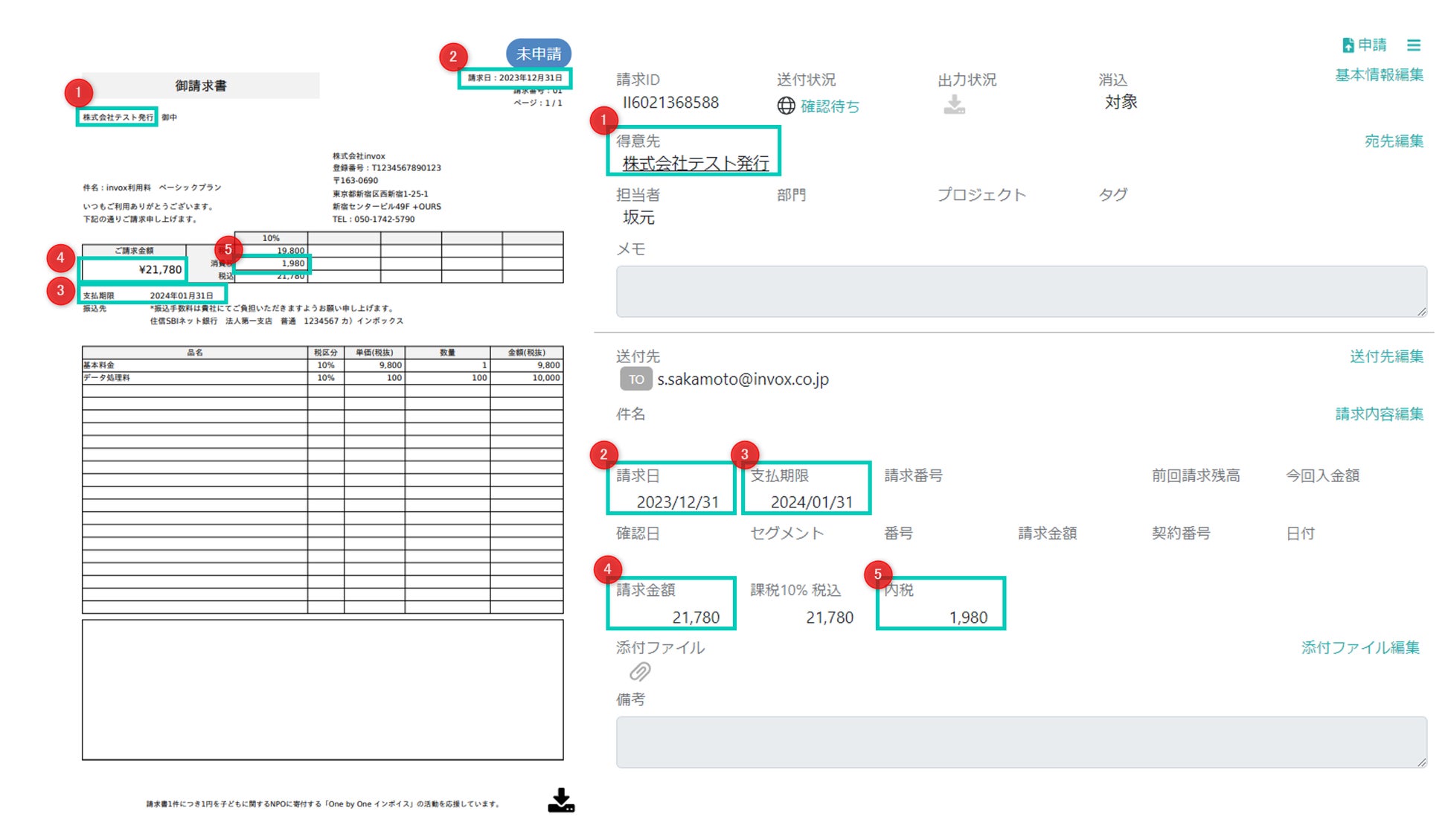Image resolution: width=1451 pixels, height=840 pixels.
Task: Open 送付先編集 link
Action: point(1386,356)
